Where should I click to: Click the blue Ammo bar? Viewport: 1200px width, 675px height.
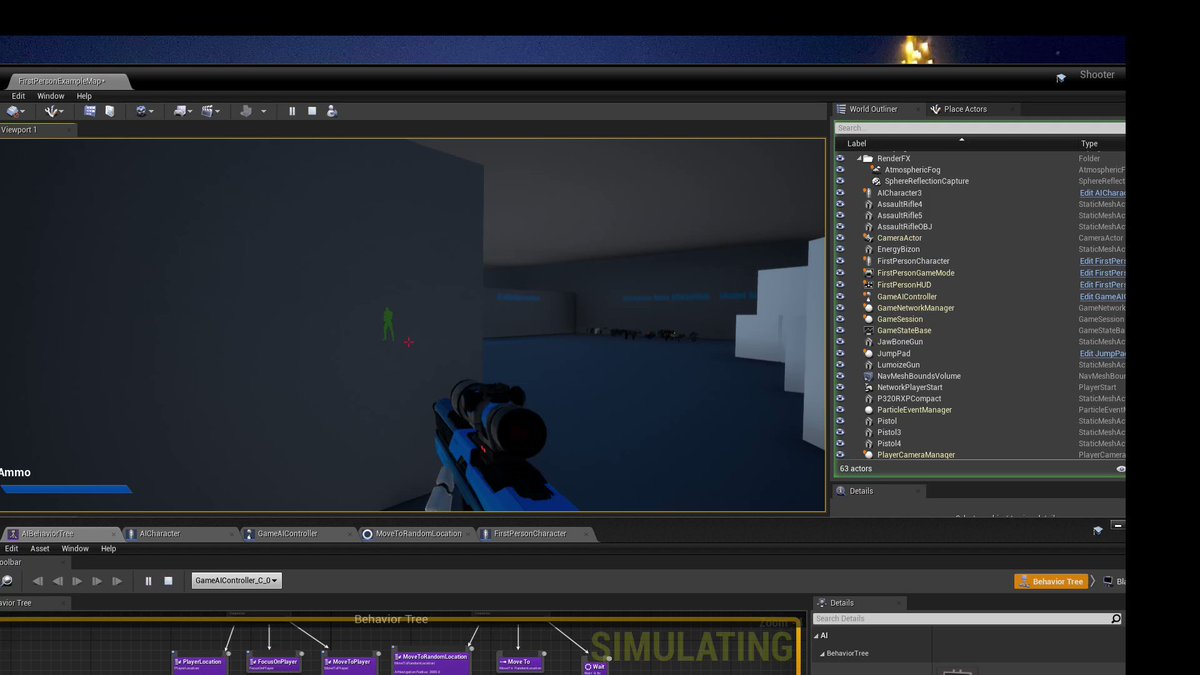click(65, 489)
